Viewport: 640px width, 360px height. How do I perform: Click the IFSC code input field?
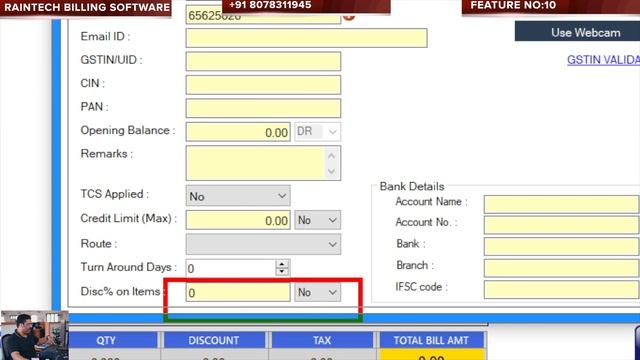(x=562, y=289)
